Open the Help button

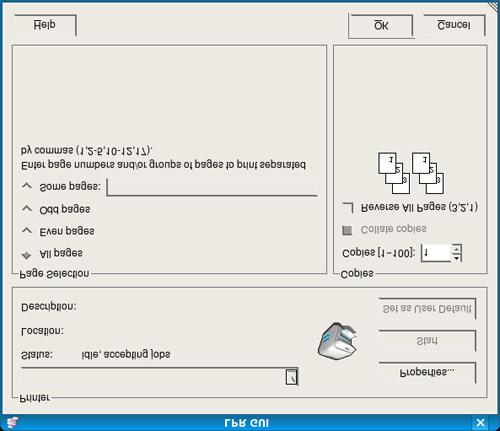click(x=45, y=25)
